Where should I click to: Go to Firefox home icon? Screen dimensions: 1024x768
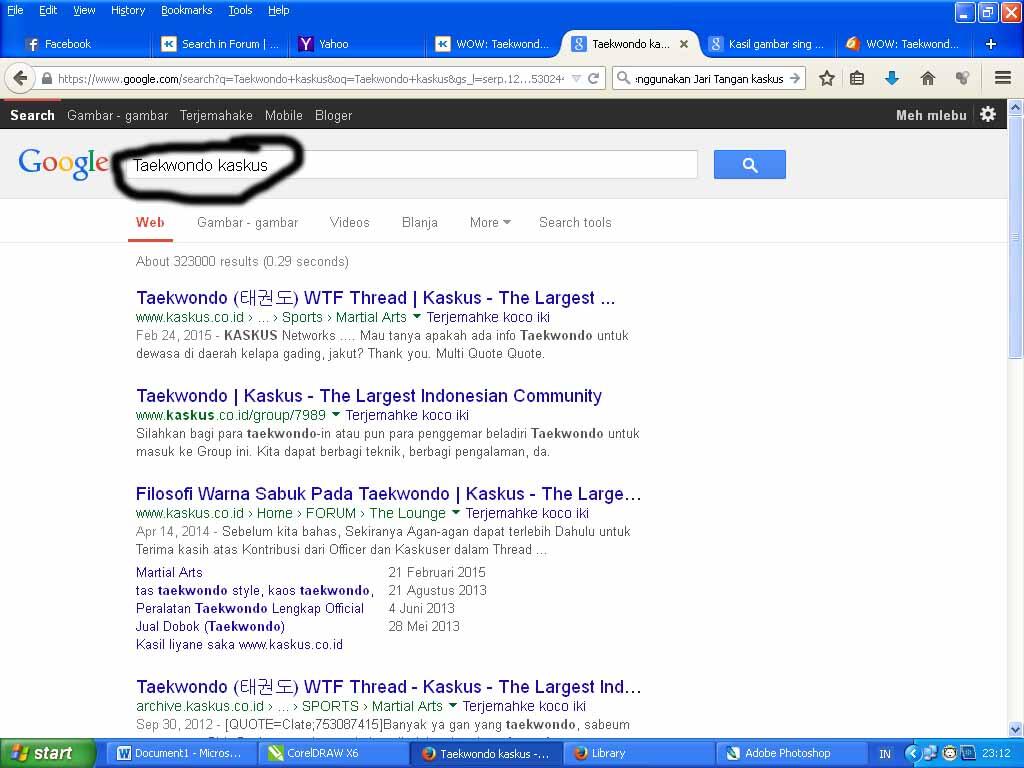tap(927, 78)
